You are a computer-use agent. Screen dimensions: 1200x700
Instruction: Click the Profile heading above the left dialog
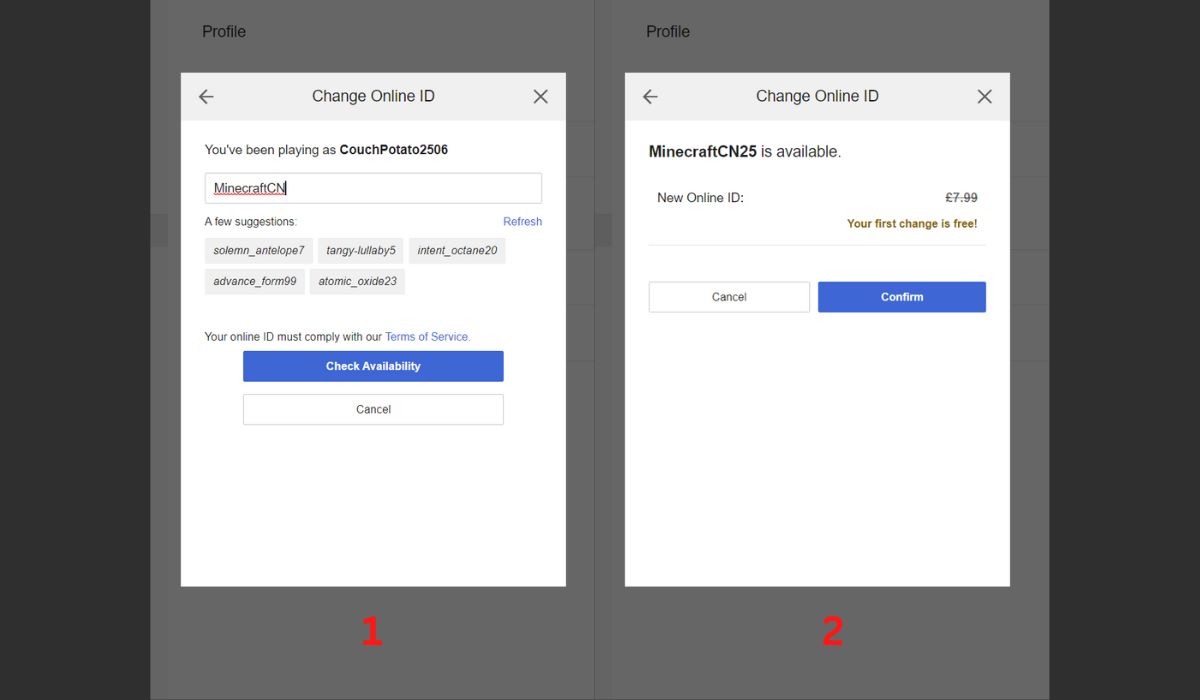coord(224,32)
